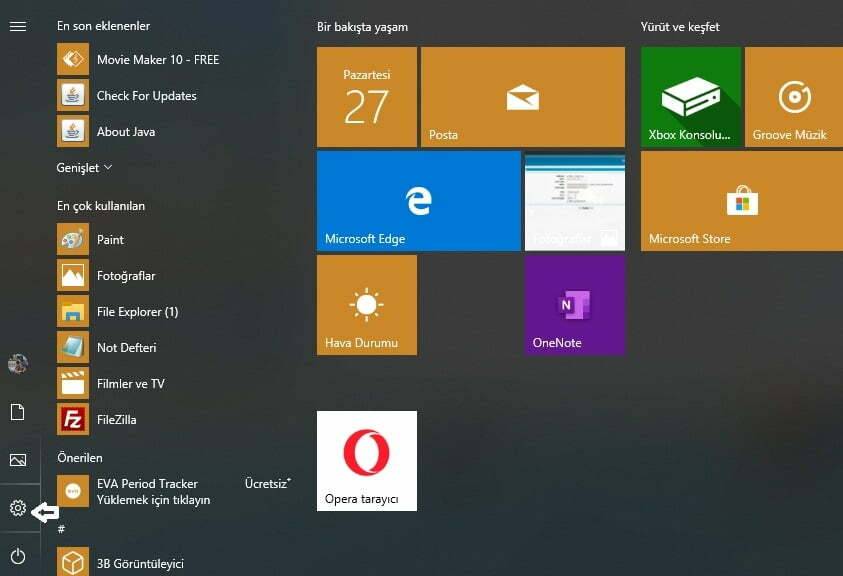Image resolution: width=843 pixels, height=576 pixels.
Task: Click Paint label in list
Action: (x=110, y=240)
